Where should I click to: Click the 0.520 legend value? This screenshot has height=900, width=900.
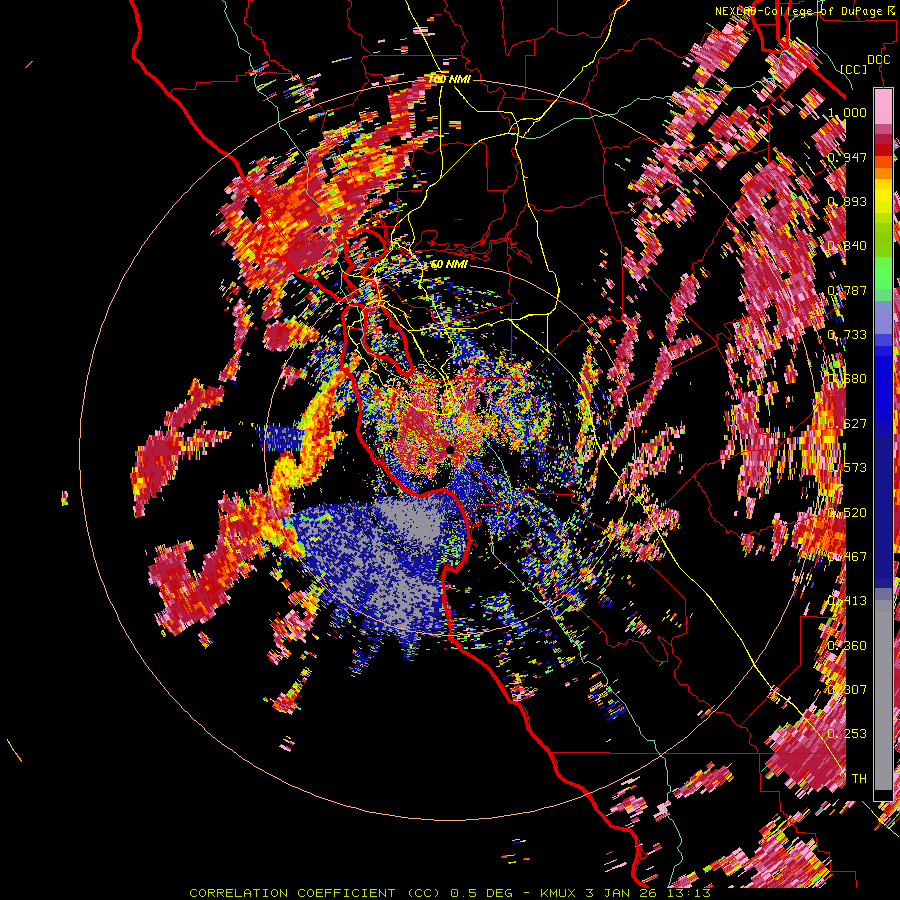coord(847,513)
